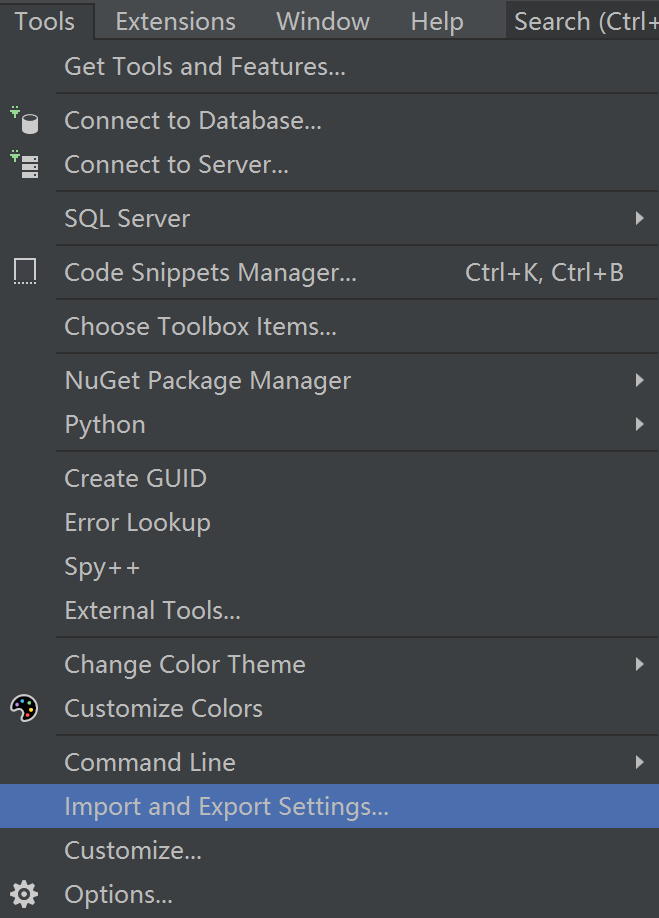Click the Customize Colors palette icon
This screenshot has width=659, height=918.
point(25,708)
